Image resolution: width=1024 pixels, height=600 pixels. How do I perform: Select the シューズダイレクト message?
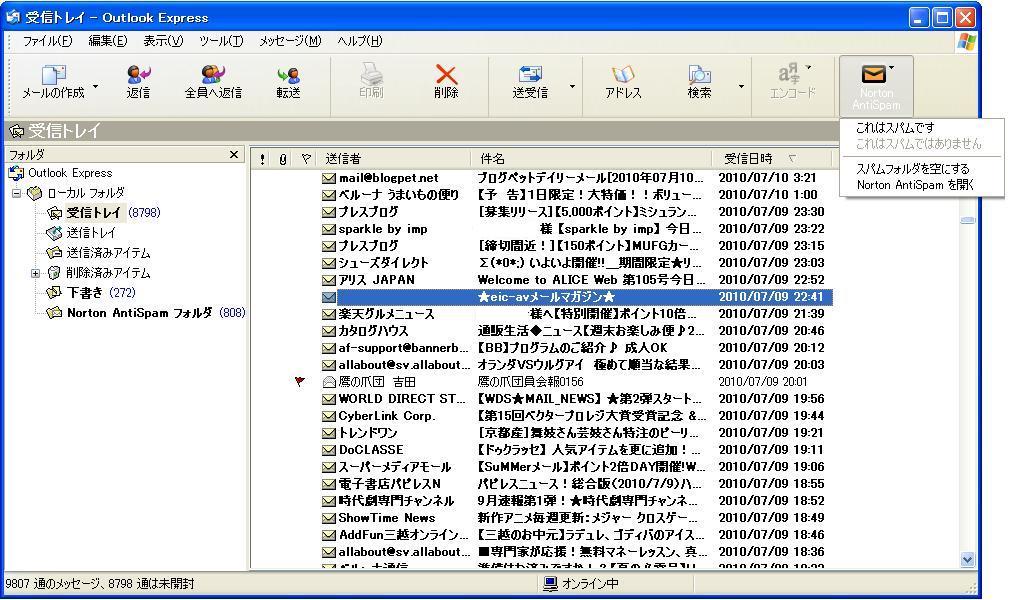coord(575,263)
